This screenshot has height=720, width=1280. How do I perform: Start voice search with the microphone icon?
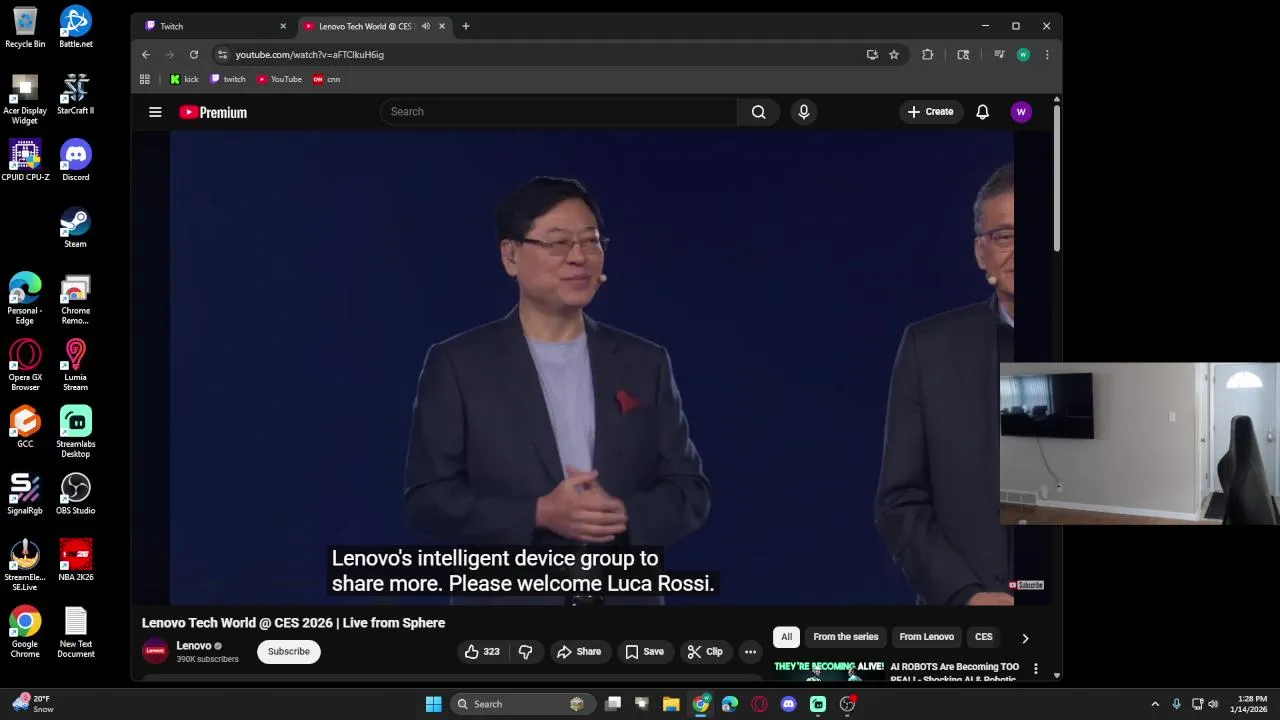803,112
